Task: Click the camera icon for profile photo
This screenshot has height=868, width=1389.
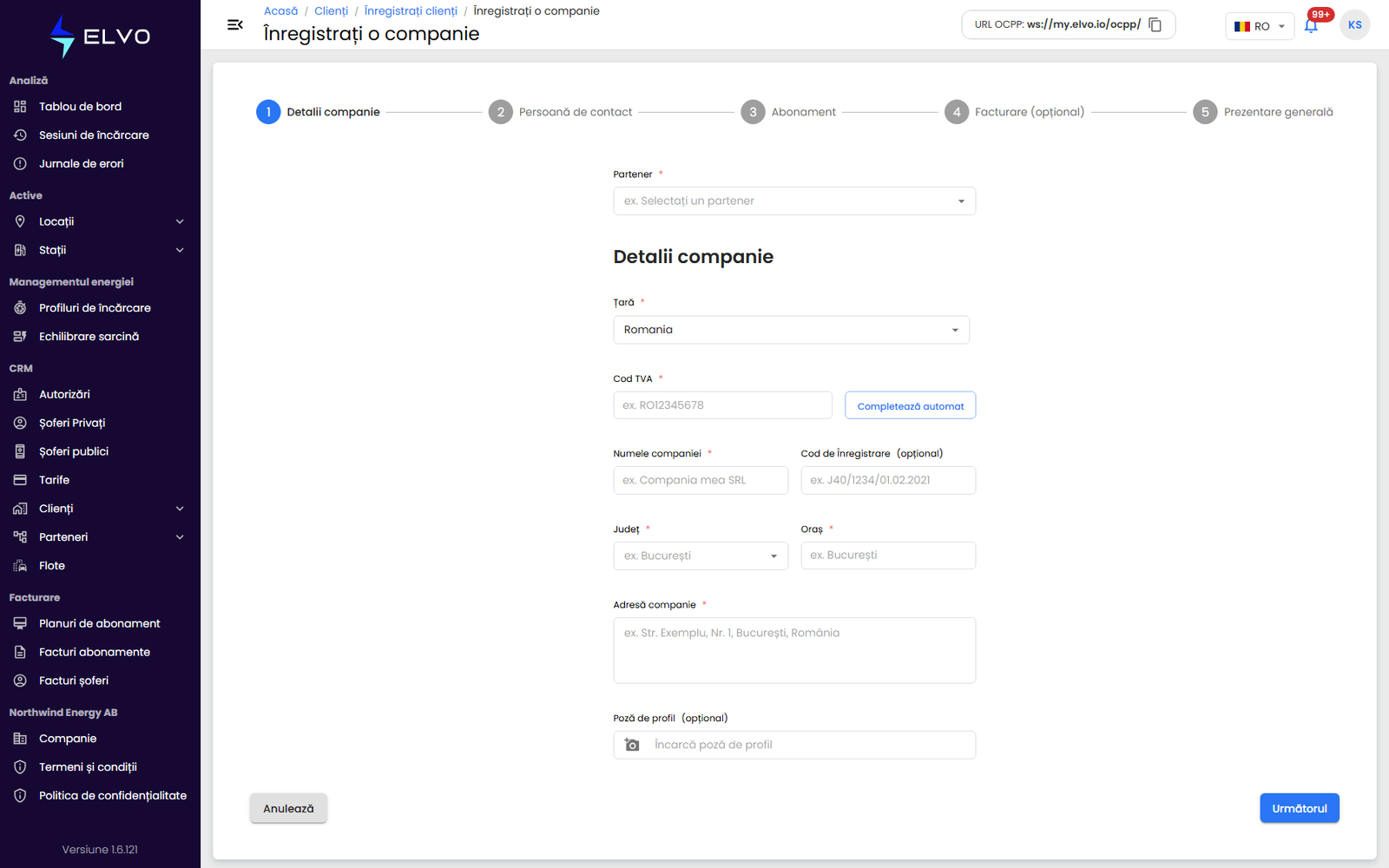Action: [x=632, y=745]
